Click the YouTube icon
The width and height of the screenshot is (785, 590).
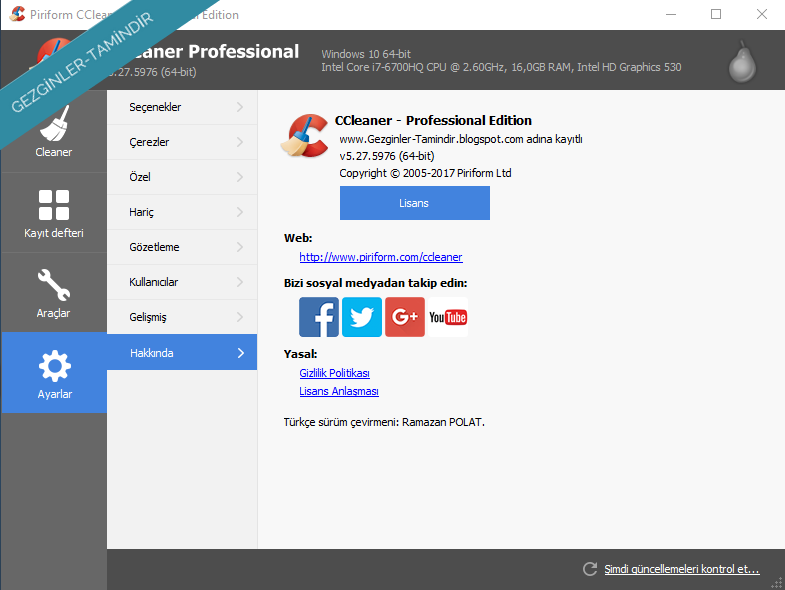click(x=448, y=317)
